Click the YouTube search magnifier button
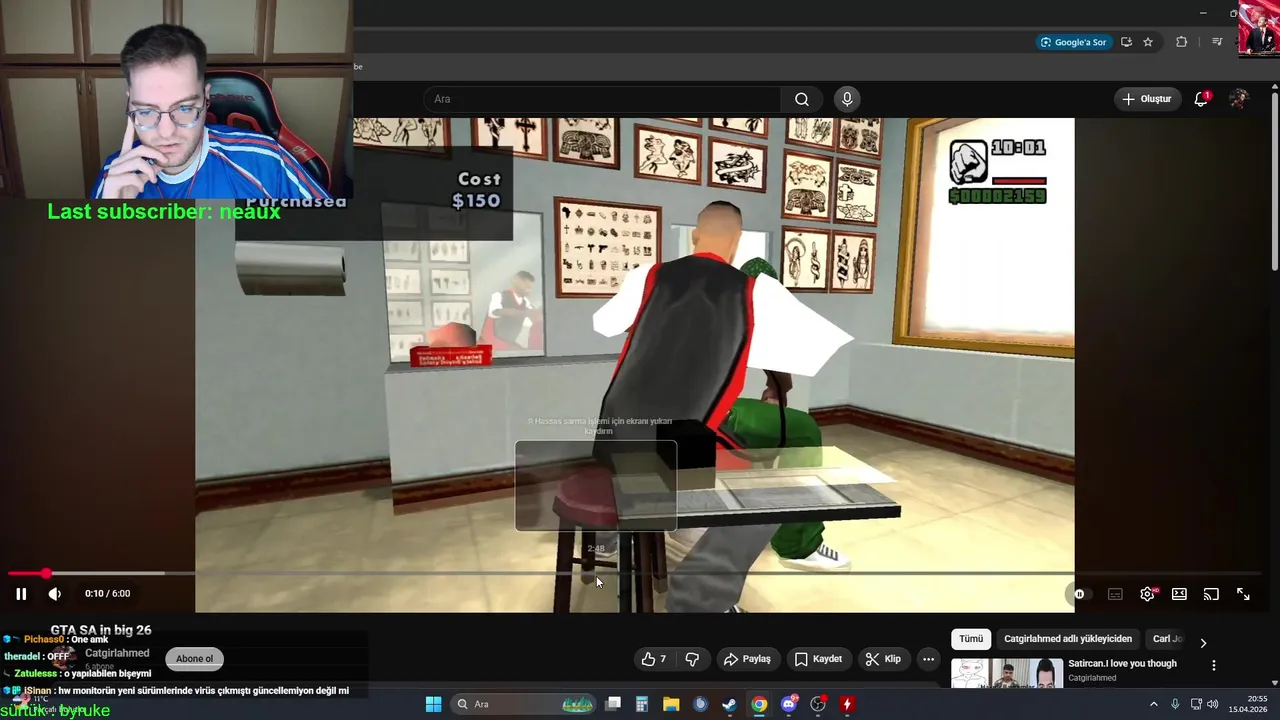This screenshot has height=720, width=1280. 802,99
